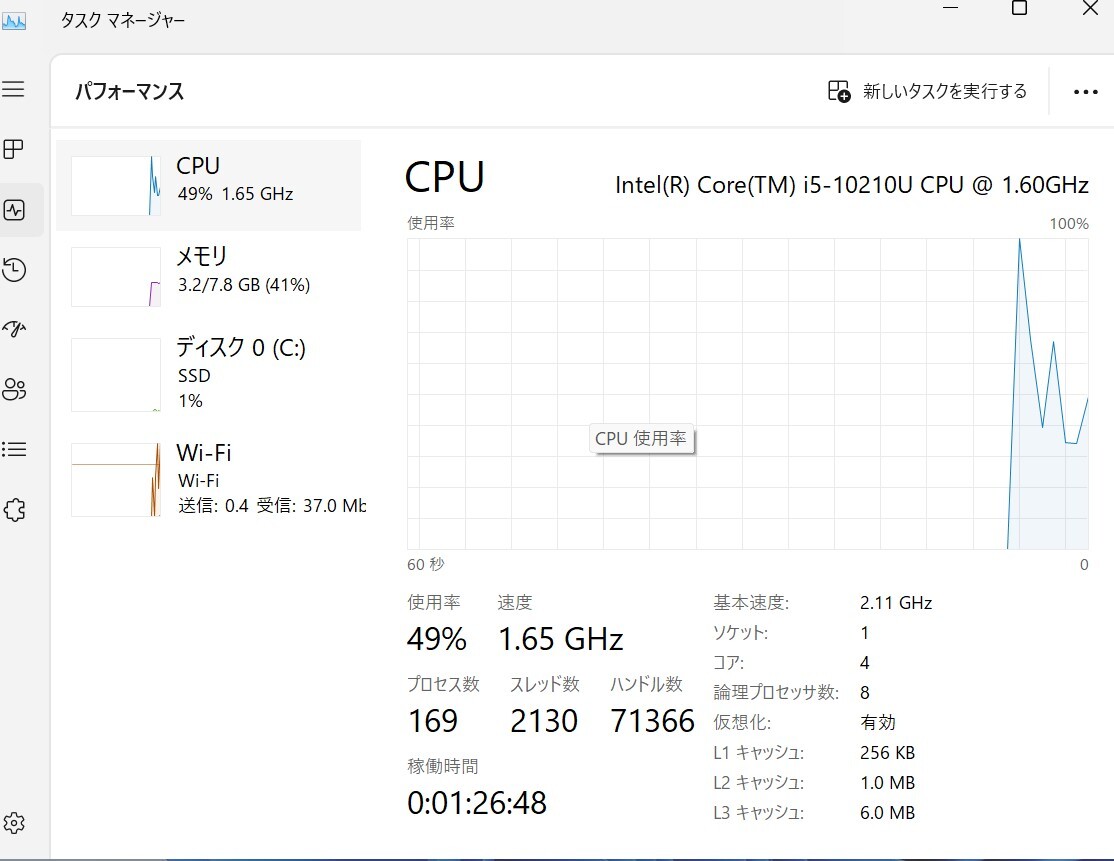Click the Task Manager icon in the title bar

click(14, 19)
